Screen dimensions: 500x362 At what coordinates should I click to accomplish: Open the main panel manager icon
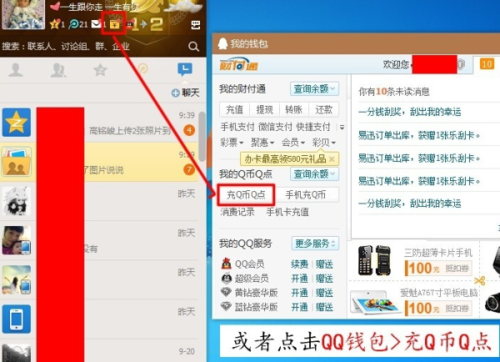point(196,24)
